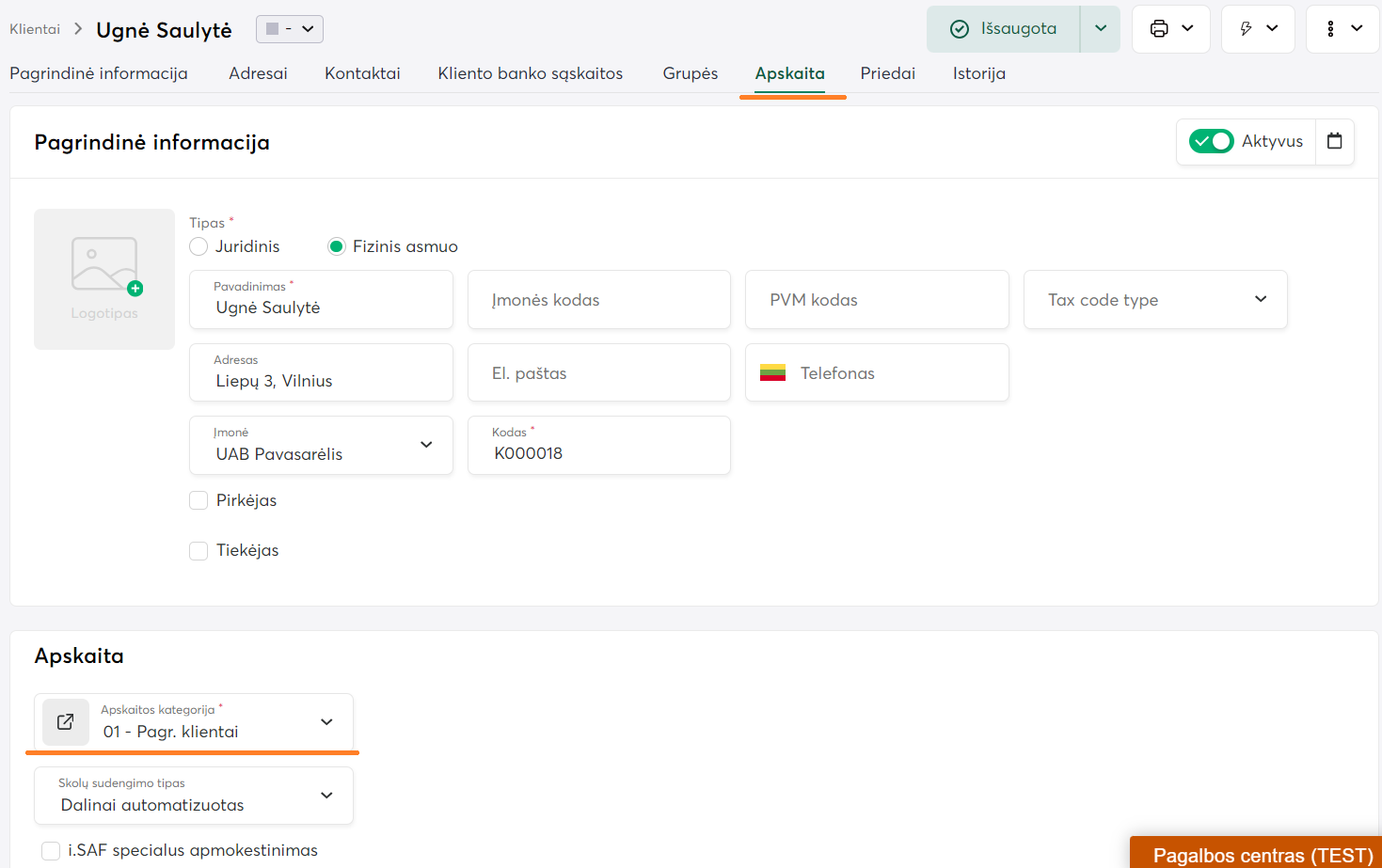Open the gray color status selector
Screen dimensions: 1382x868
click(x=289, y=29)
